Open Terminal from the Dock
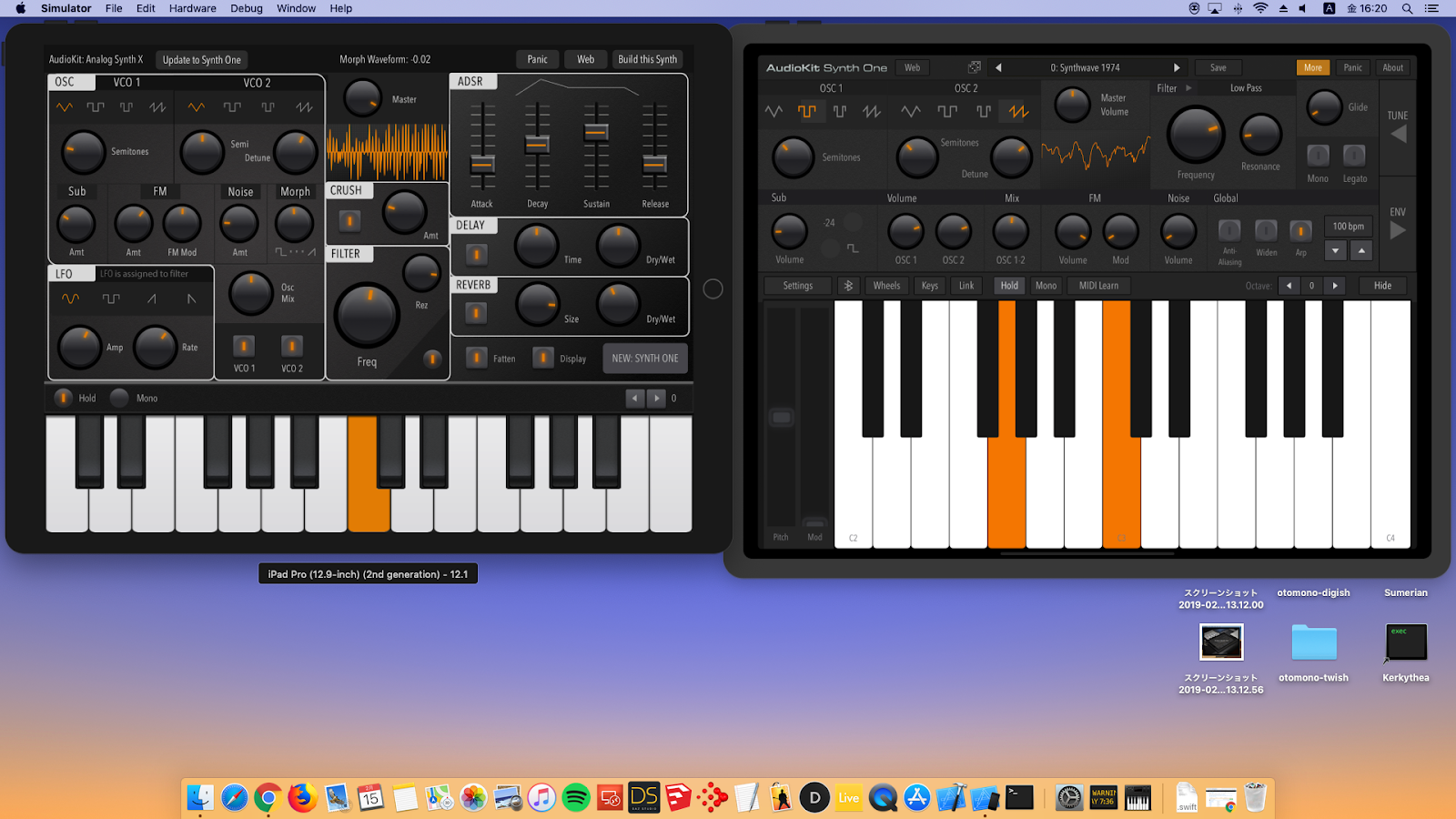 1019,798
